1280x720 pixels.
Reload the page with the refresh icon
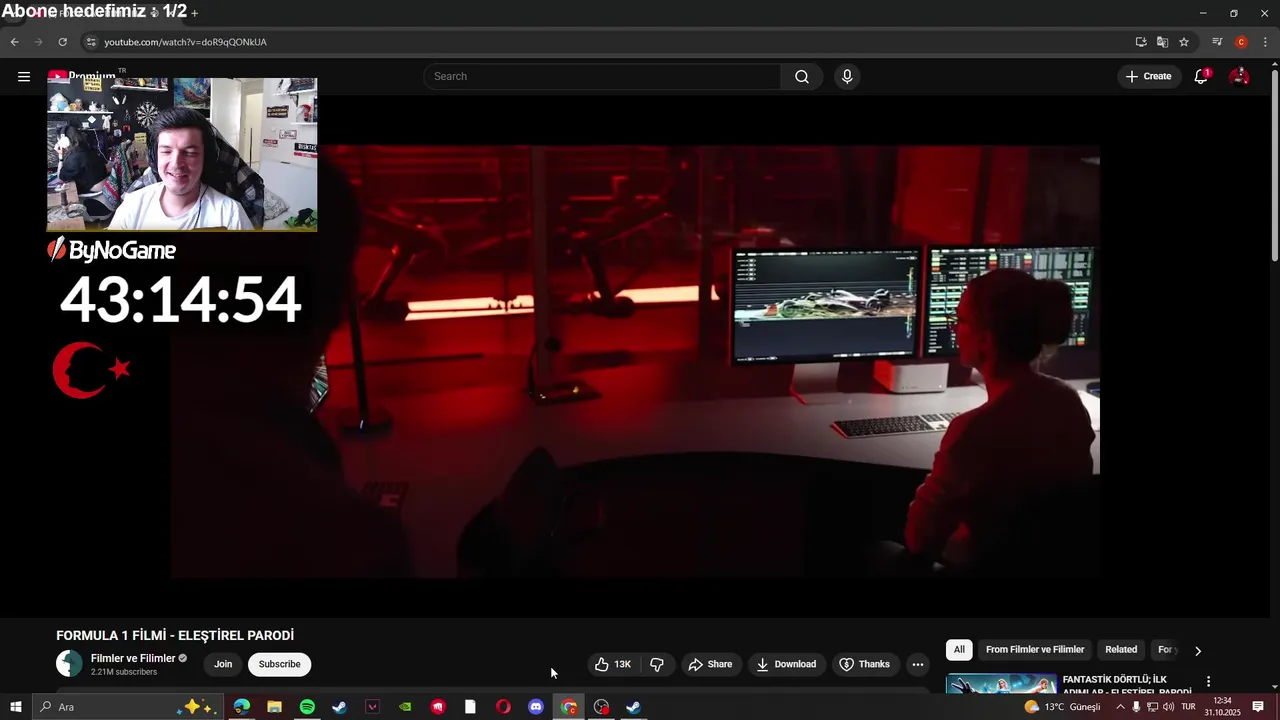click(62, 42)
